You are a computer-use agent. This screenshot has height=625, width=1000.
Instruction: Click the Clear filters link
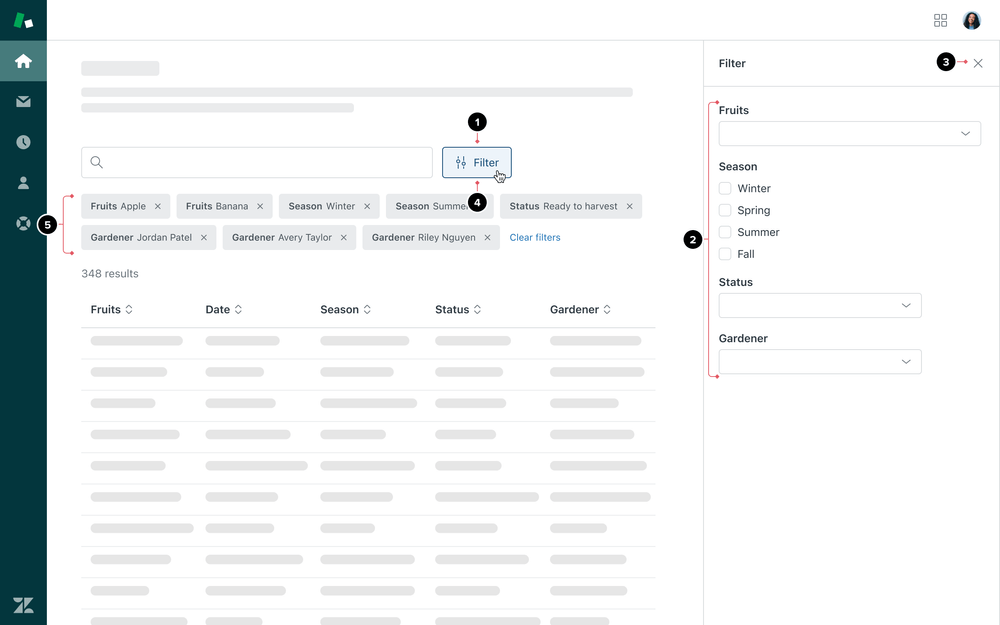(534, 237)
